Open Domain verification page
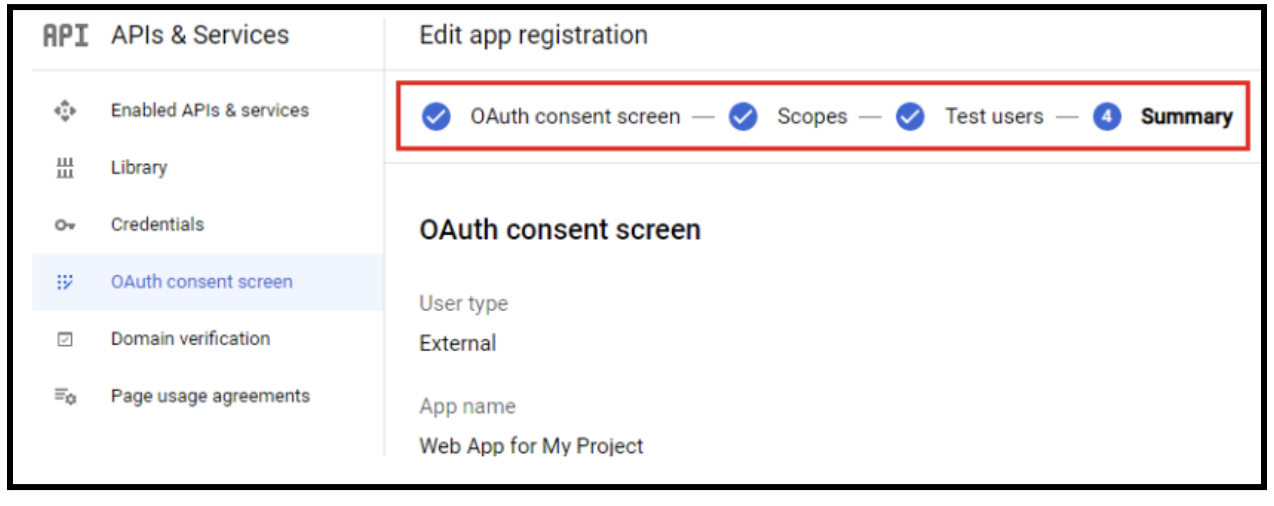Image resolution: width=1274 pixels, height=506 pixels. coord(190,339)
